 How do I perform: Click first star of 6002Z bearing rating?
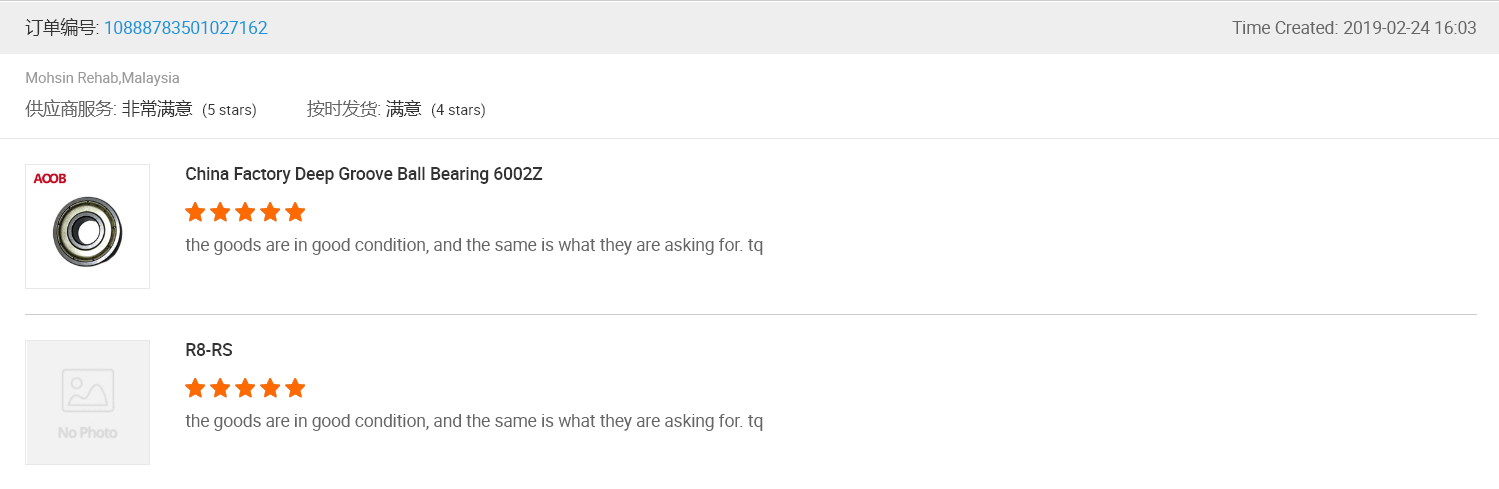tap(195, 212)
